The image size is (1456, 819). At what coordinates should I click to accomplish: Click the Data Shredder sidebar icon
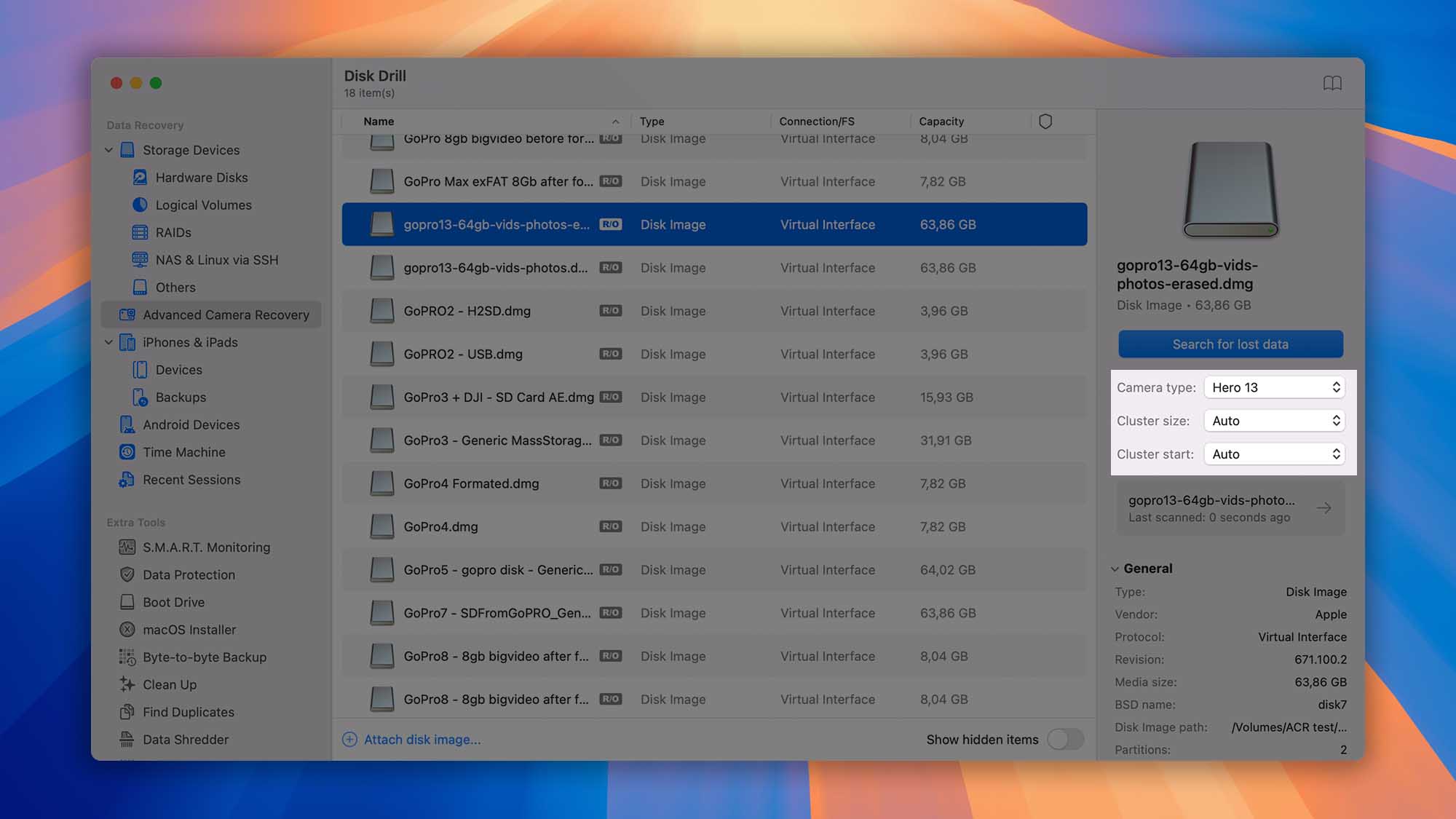click(127, 739)
